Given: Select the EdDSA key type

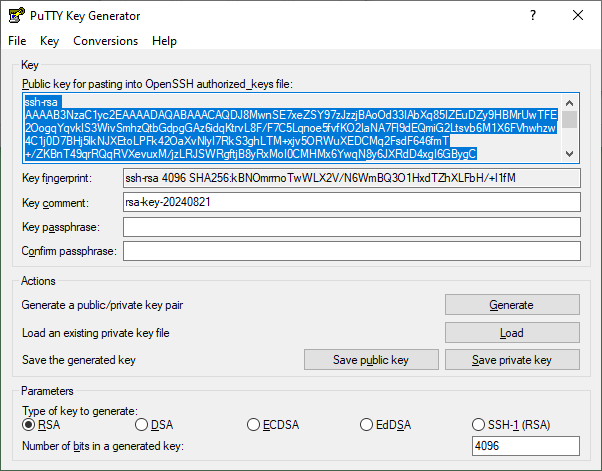Looking at the screenshot, I should 385,425.
